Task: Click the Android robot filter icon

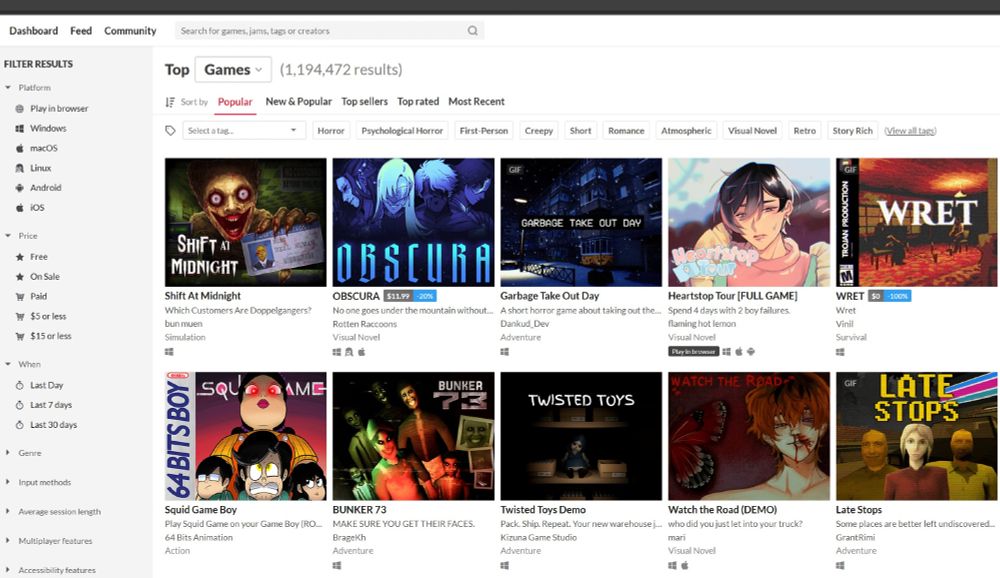Action: point(20,188)
